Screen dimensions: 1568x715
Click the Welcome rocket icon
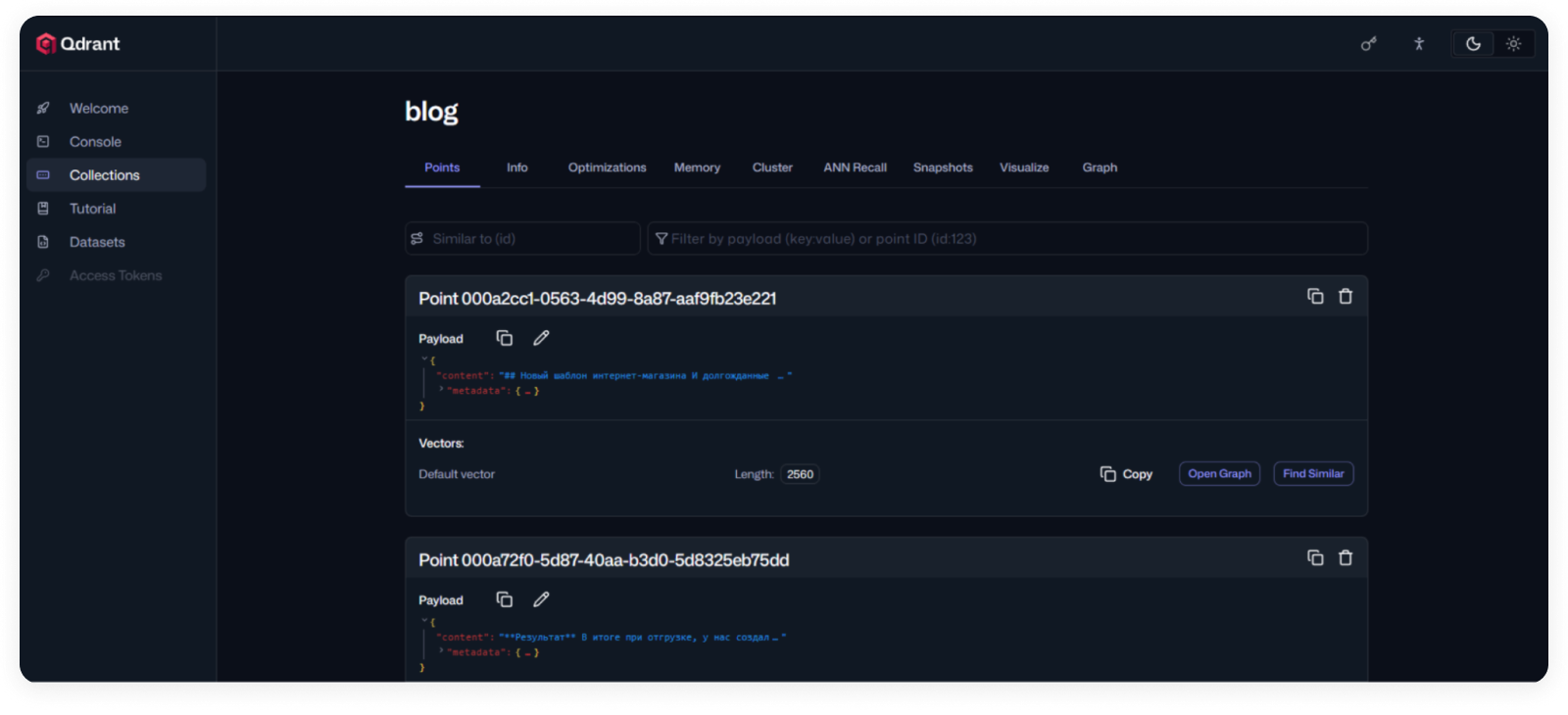(43, 108)
